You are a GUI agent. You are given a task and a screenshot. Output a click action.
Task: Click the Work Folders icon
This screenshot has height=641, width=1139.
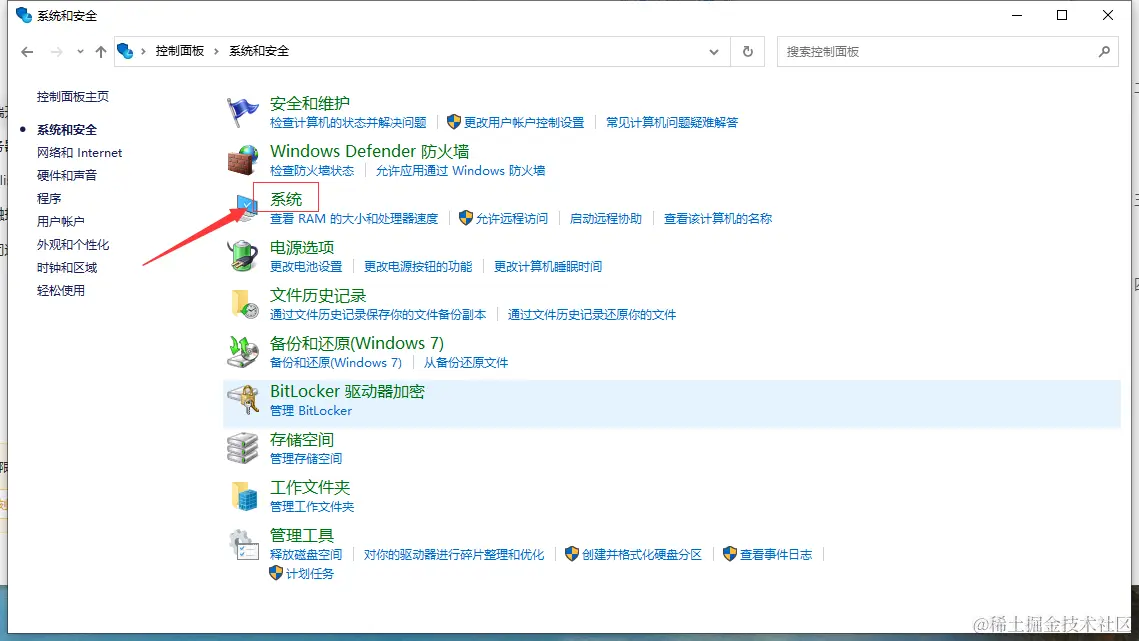244,496
